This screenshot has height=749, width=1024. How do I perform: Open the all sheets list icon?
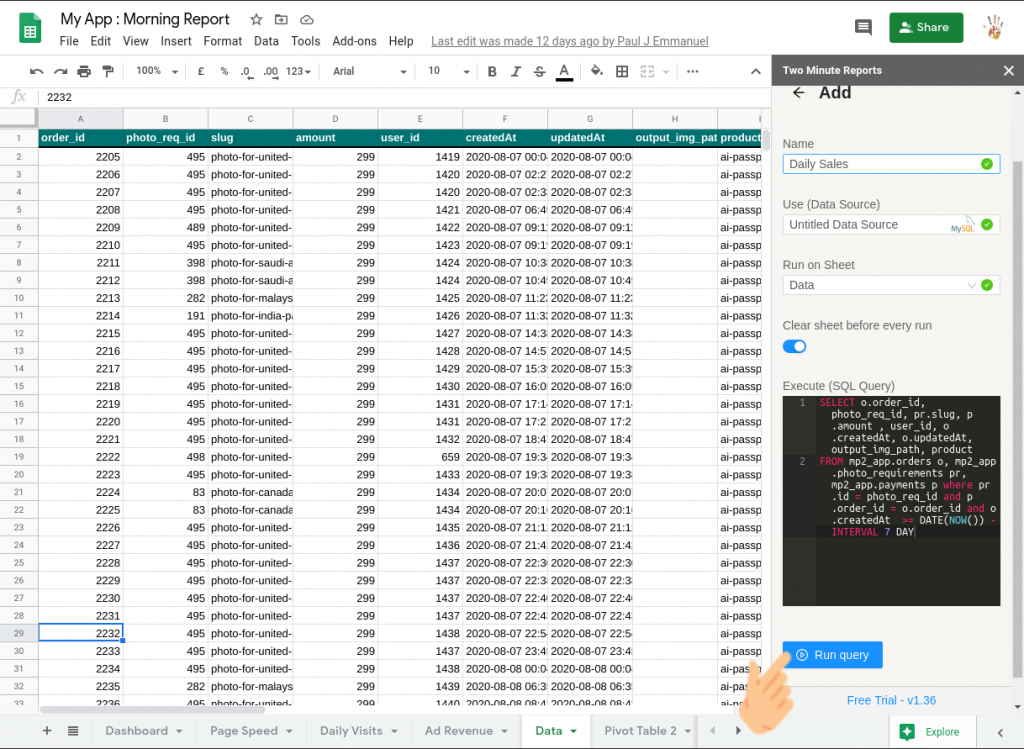(72, 731)
